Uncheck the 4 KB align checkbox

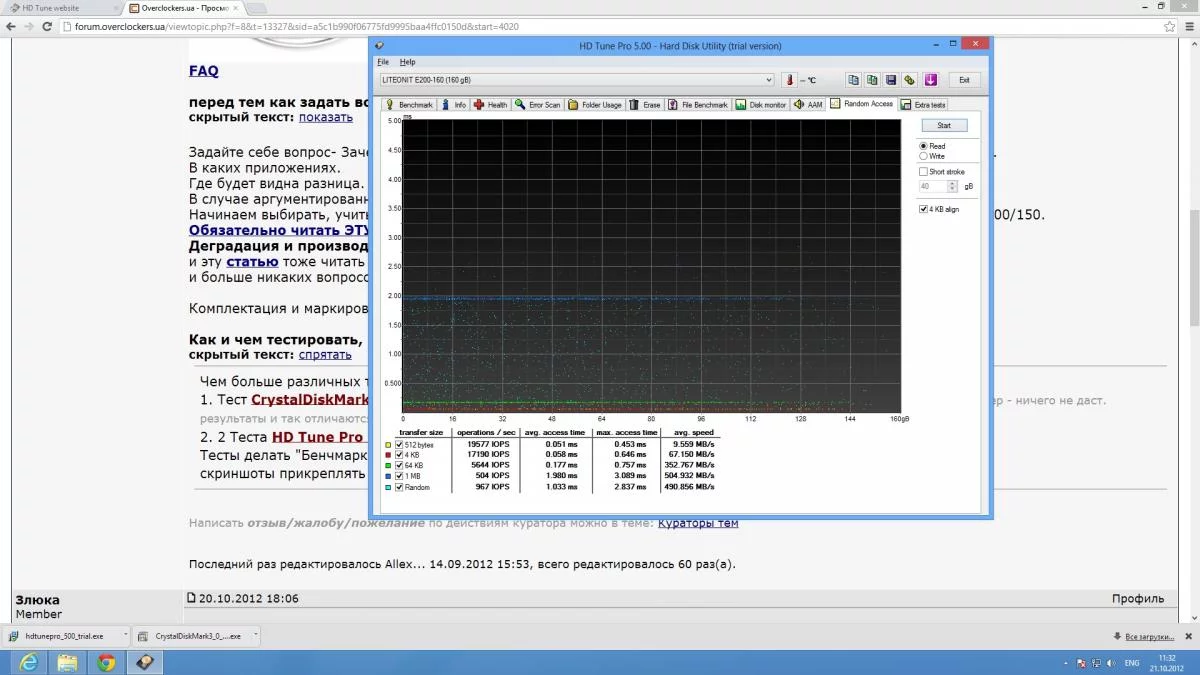[923, 209]
